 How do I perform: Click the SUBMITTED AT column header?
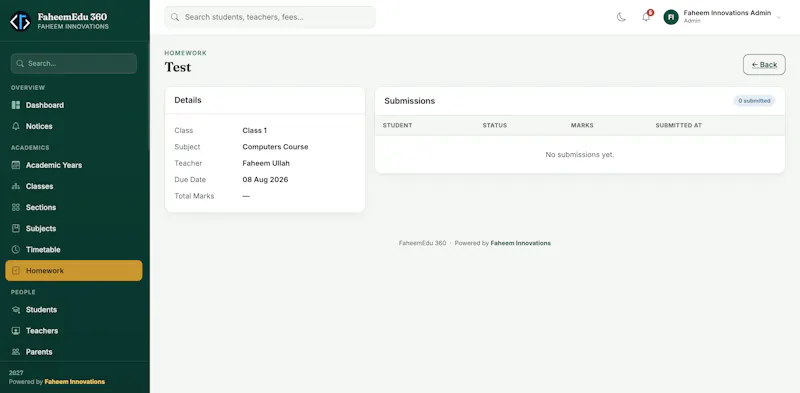click(679, 125)
